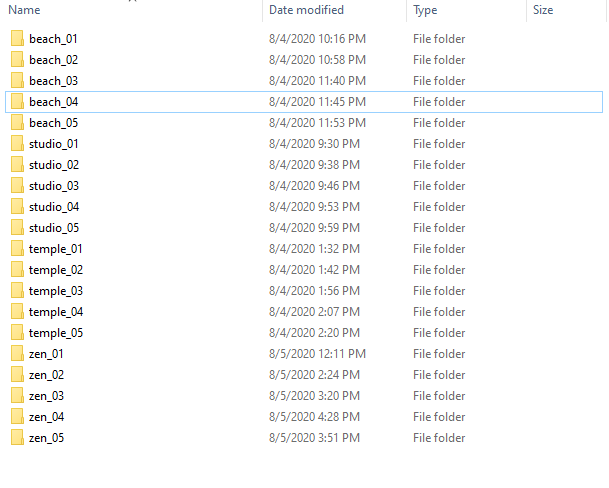The image size is (609, 488).
Task: Click the zen_01 folder icon
Action: pyautogui.click(x=17, y=353)
